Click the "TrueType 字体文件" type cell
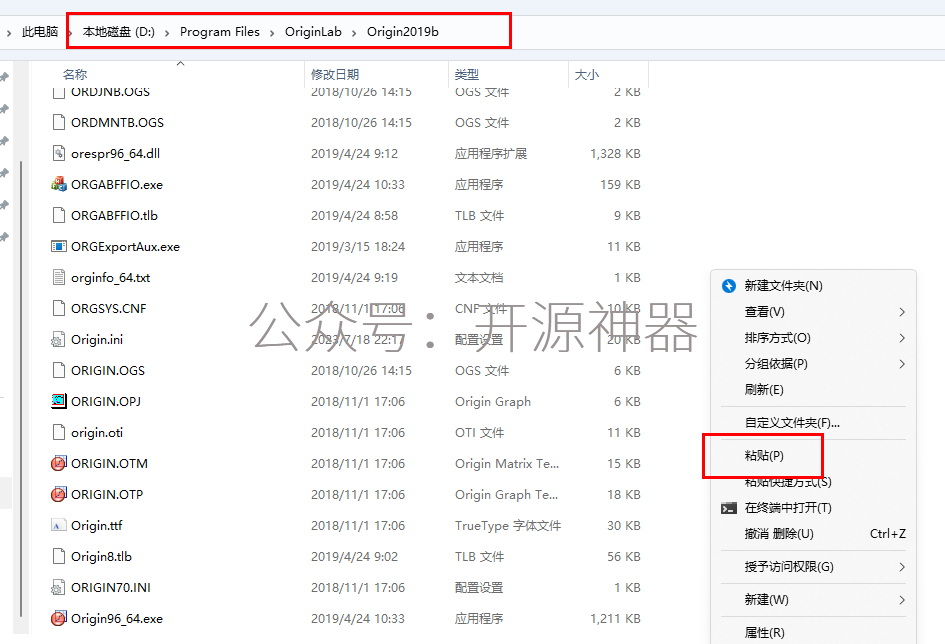 (508, 526)
